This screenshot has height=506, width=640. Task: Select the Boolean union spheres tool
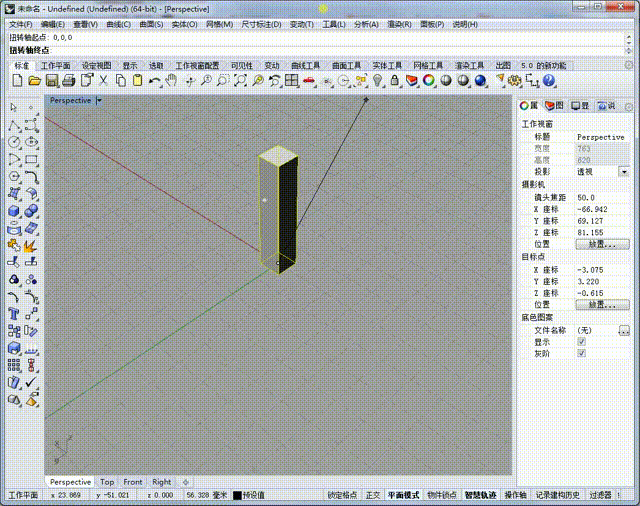[31, 211]
